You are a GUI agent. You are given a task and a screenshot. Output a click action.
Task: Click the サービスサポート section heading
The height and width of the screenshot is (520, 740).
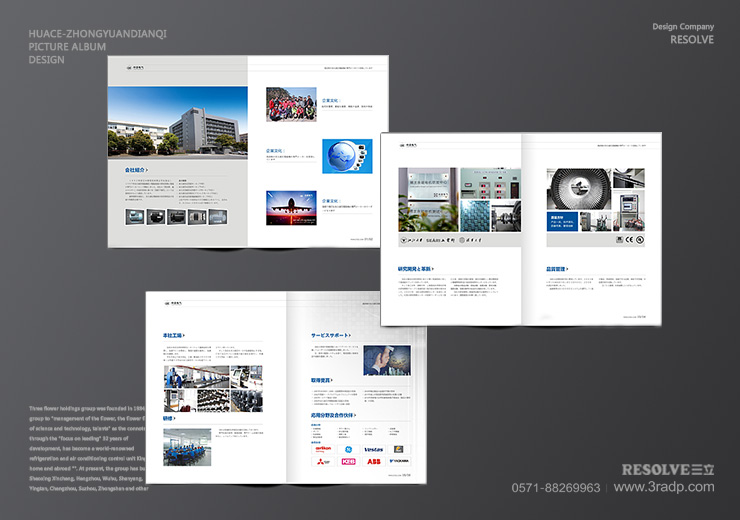click(x=331, y=335)
